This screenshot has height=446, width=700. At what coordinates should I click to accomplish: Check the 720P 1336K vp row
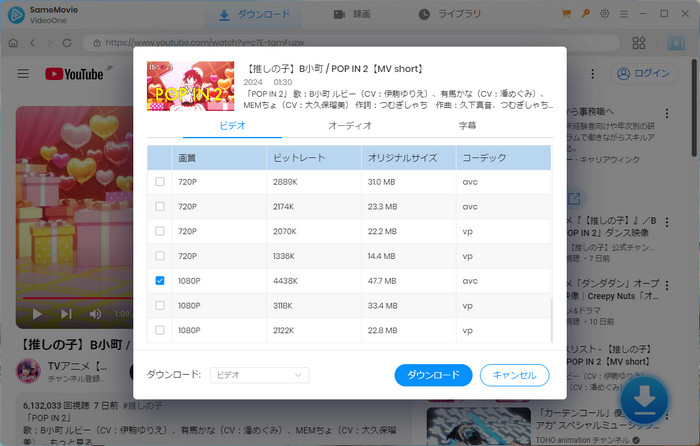coord(160,256)
